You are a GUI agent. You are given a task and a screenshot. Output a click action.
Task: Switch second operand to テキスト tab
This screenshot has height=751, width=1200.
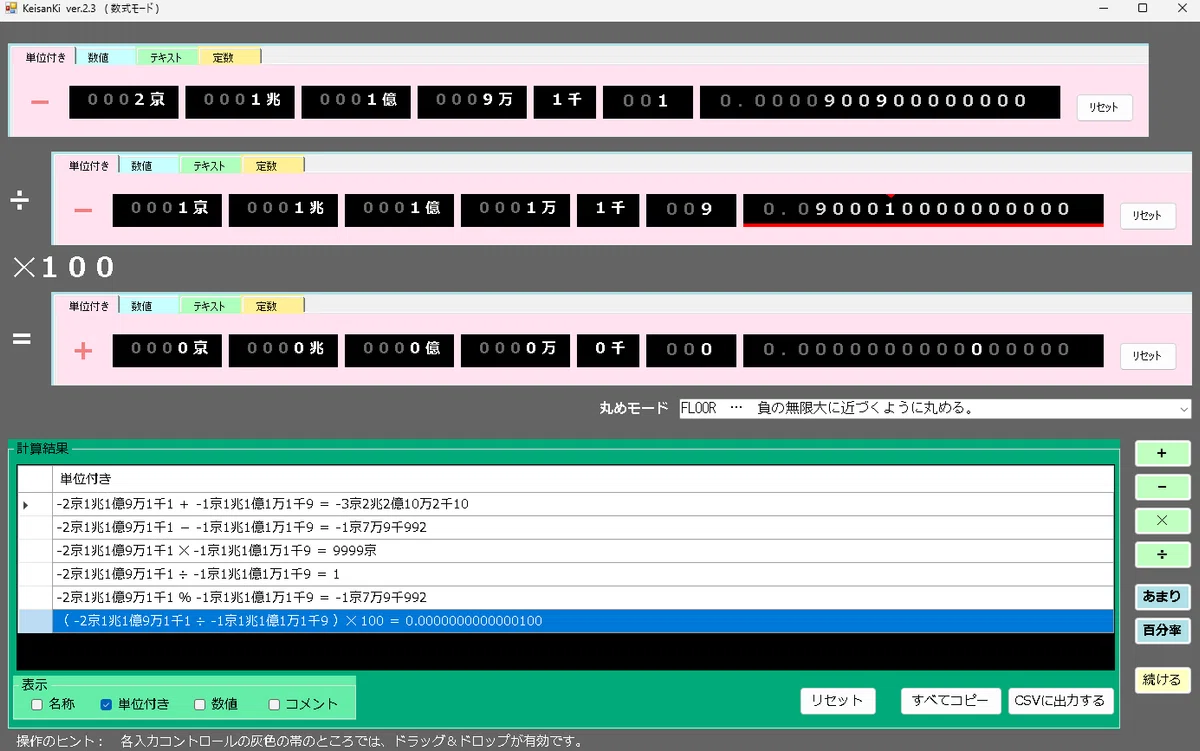click(209, 165)
